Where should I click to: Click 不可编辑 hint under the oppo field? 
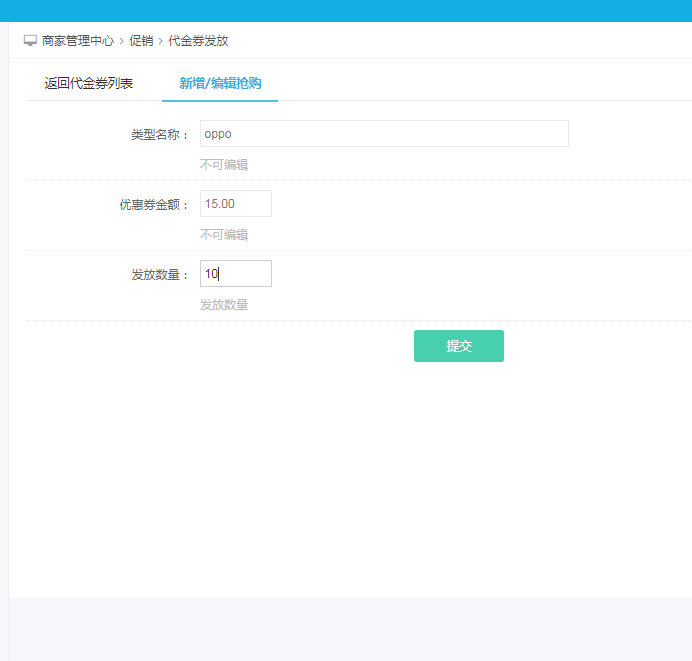224,165
